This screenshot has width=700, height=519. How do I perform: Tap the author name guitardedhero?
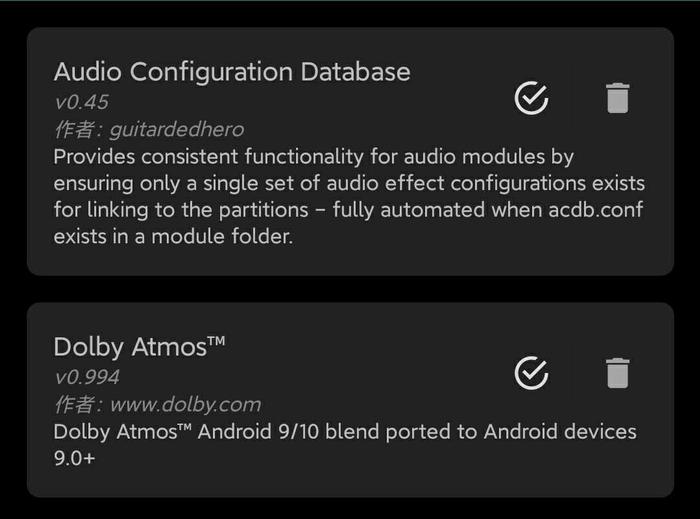(177, 129)
